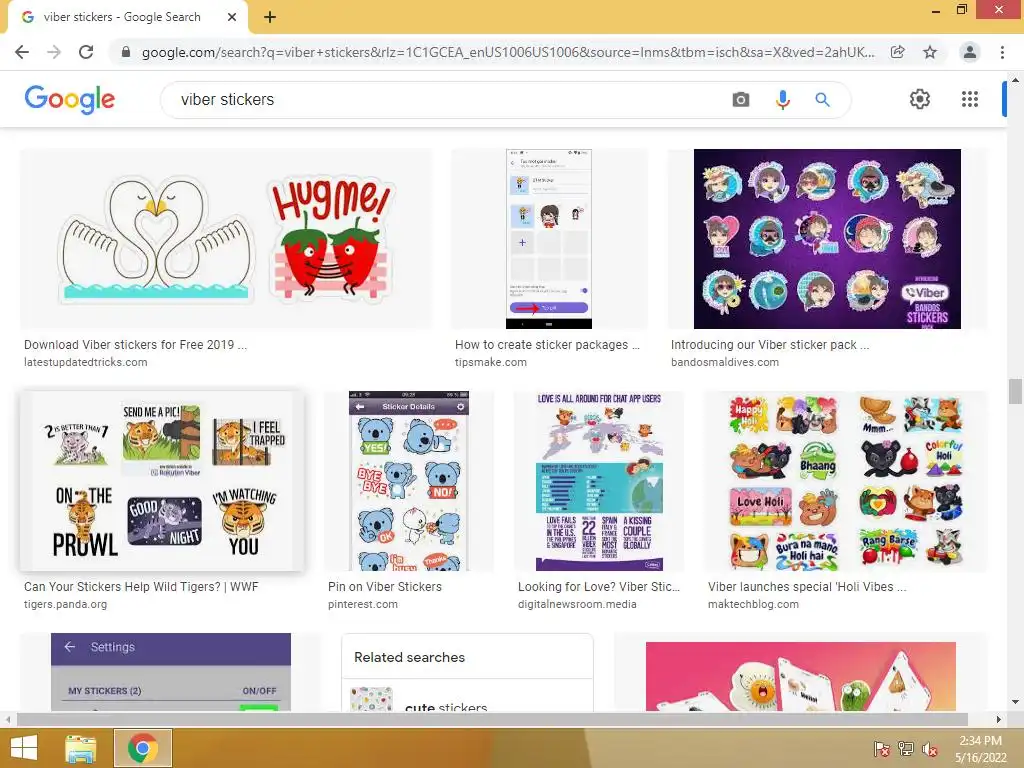The width and height of the screenshot is (1024, 768).
Task: Open Looking for Love? Viber Stic... link
Action: (x=599, y=587)
